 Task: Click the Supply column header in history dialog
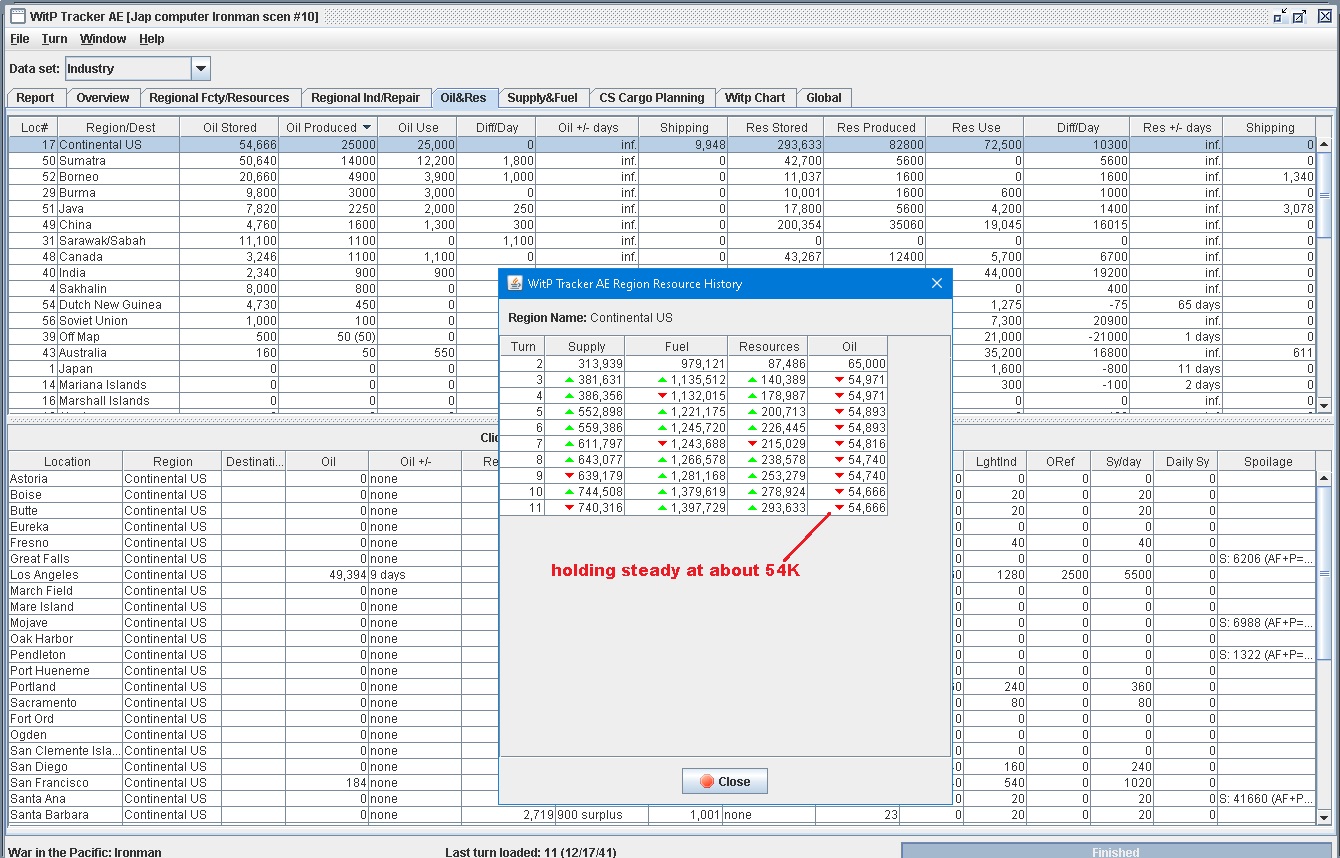click(x=586, y=347)
